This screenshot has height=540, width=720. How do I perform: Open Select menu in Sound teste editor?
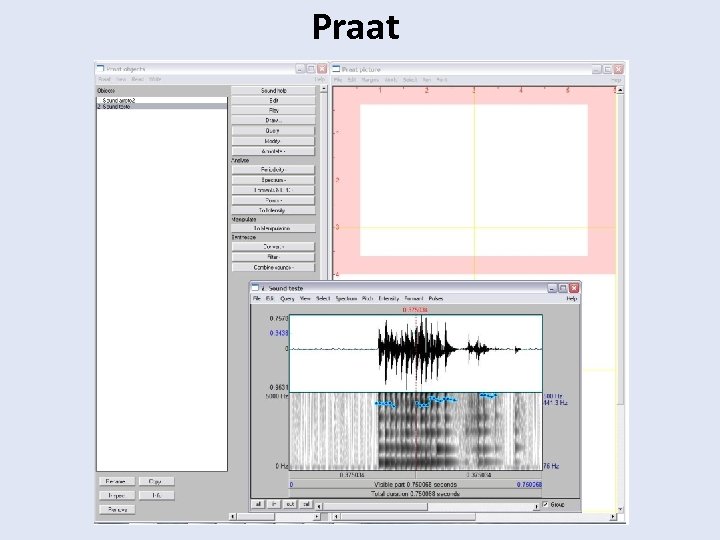(x=323, y=298)
